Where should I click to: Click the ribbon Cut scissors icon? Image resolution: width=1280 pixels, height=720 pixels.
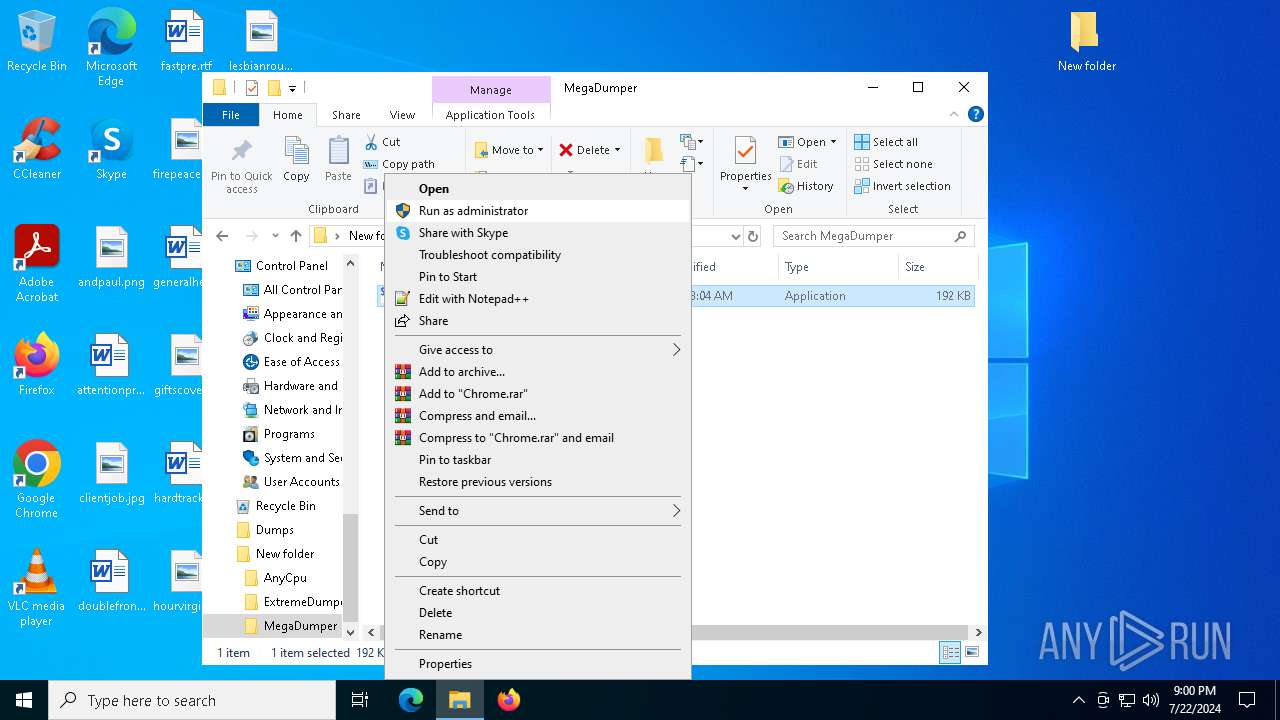click(372, 142)
